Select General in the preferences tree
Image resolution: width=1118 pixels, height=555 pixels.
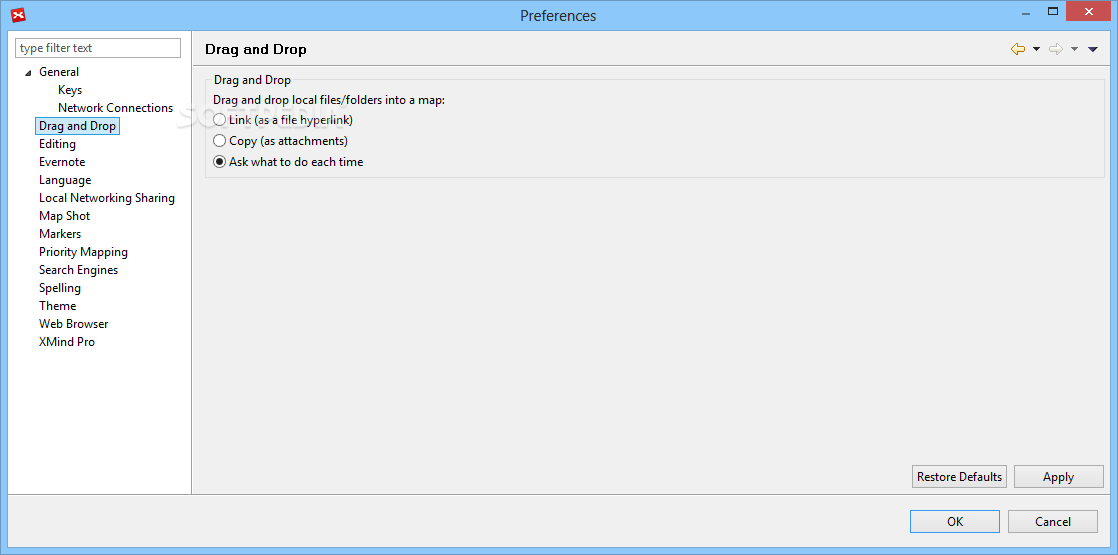[x=59, y=72]
